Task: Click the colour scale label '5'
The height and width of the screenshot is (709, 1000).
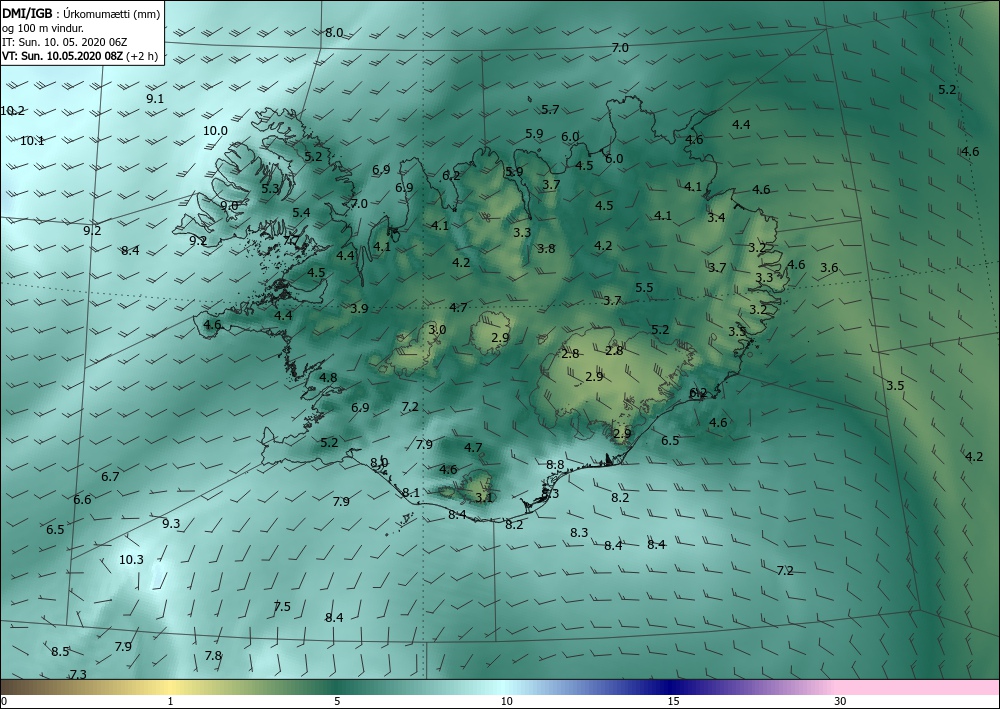Action: pyautogui.click(x=337, y=701)
